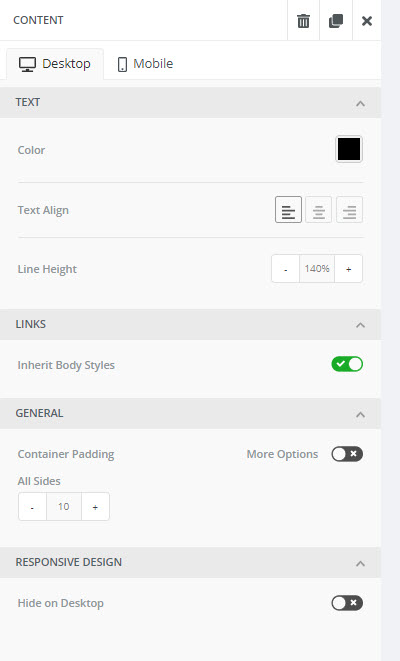Close the Content panel
Image resolution: width=400 pixels, height=661 pixels.
click(x=367, y=20)
